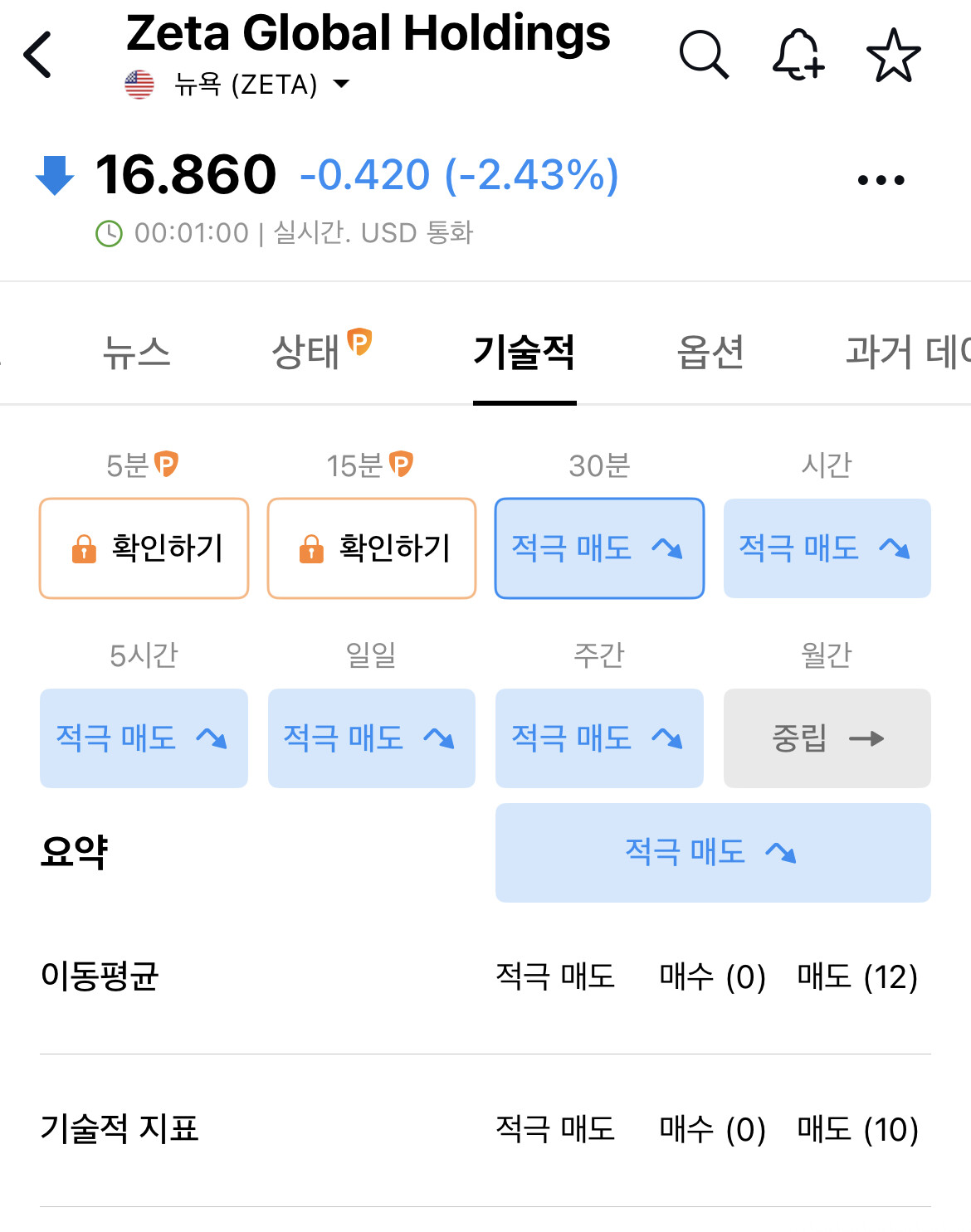Expand the 뉴욕 (ZETA) exchange dropdown
The height and width of the screenshot is (1232, 971).
pyautogui.click(x=261, y=85)
